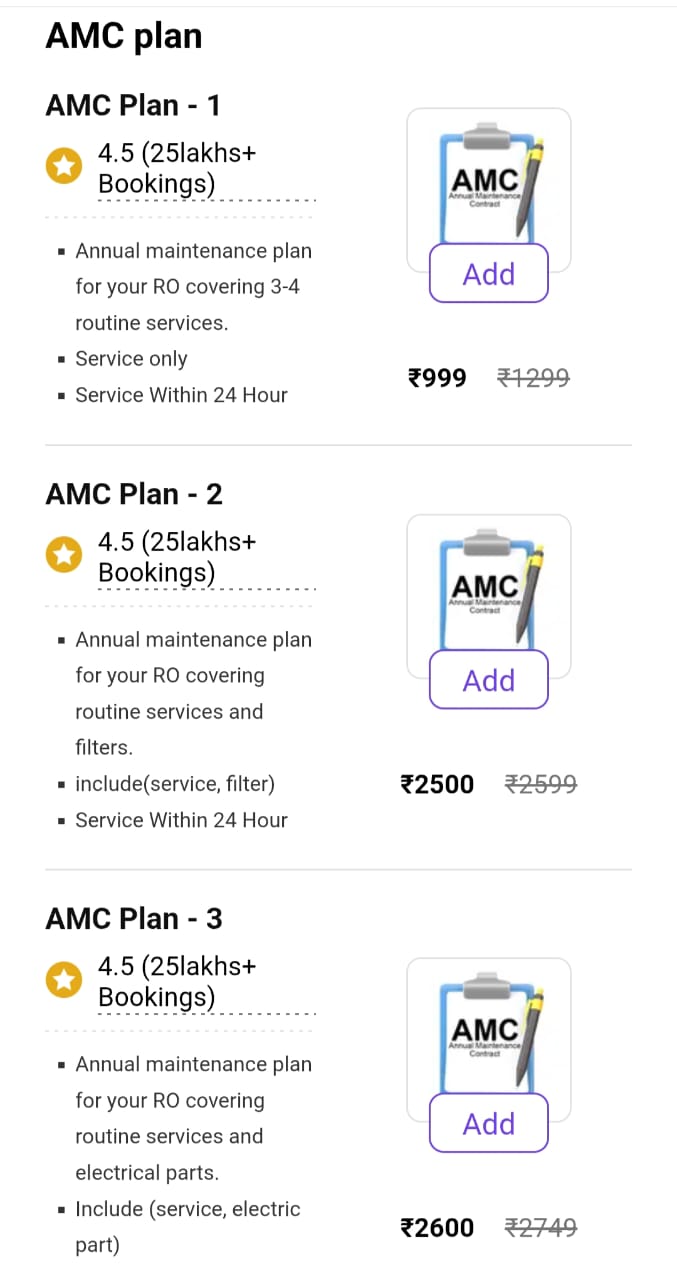Click the "AMC plan" section heading
The image size is (677, 1280).
point(124,37)
